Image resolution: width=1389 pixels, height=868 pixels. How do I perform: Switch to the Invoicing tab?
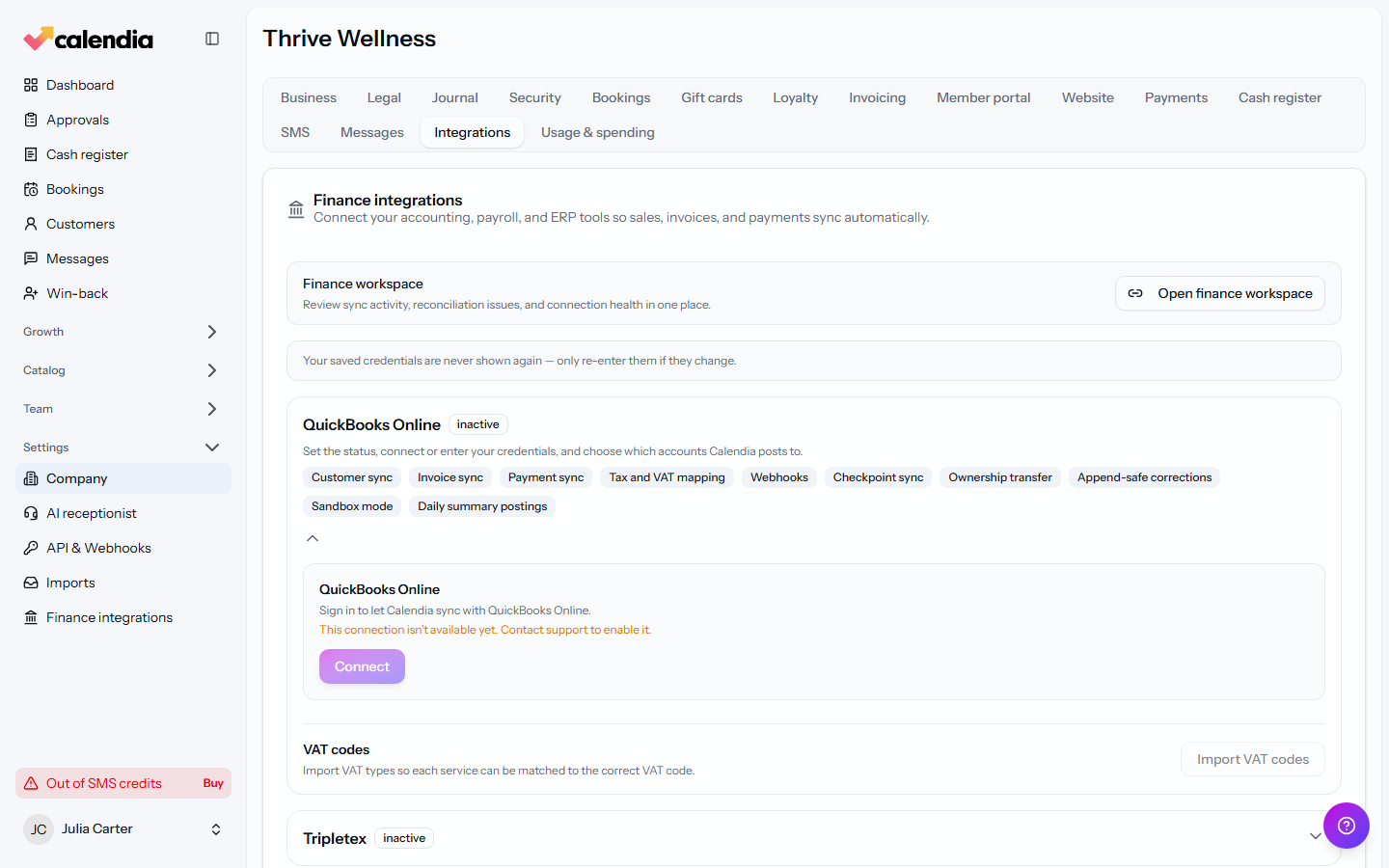coord(877,97)
